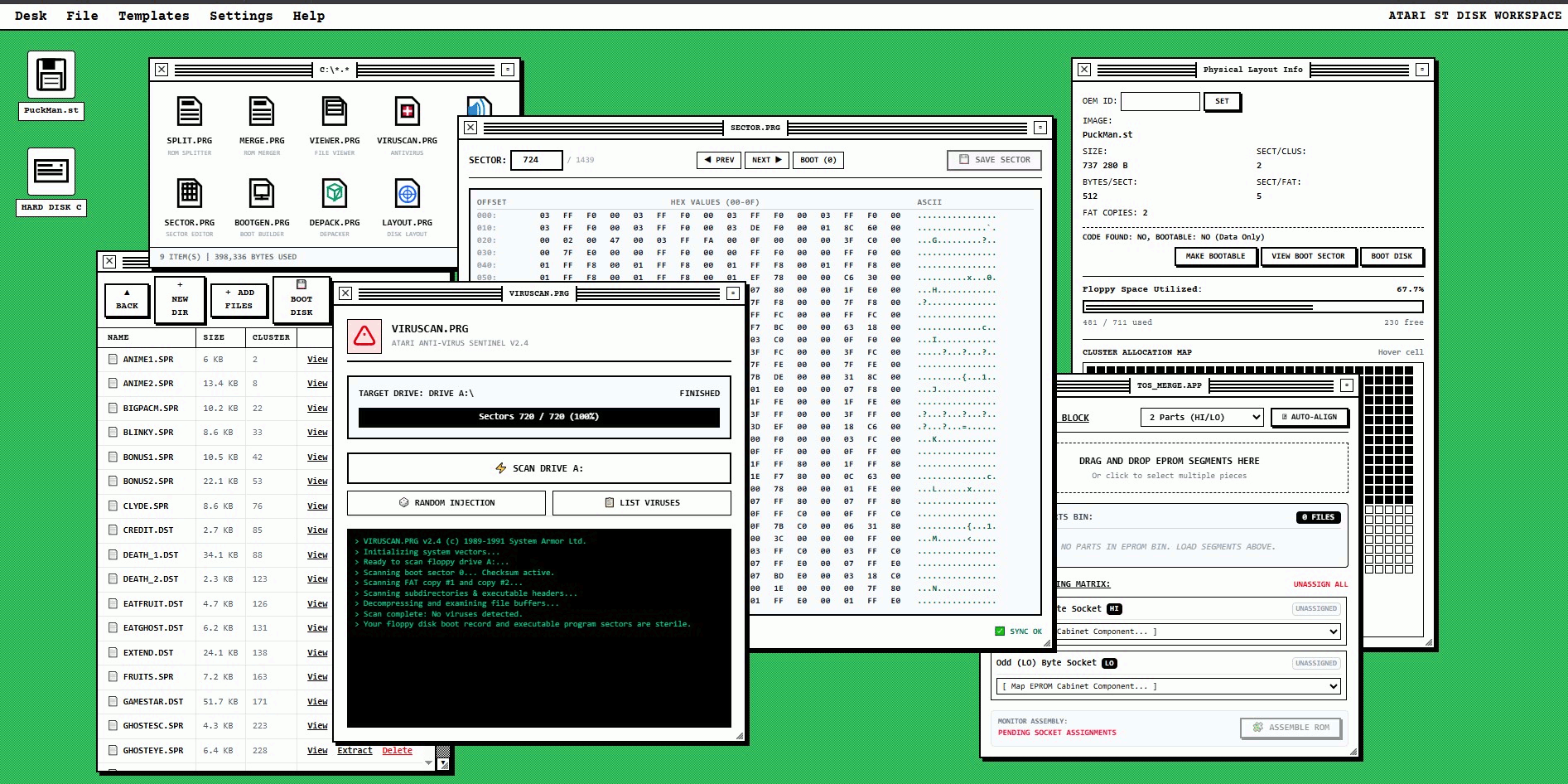Image resolution: width=1568 pixels, height=784 pixels.
Task: Open the Settings menu
Action: (x=241, y=16)
